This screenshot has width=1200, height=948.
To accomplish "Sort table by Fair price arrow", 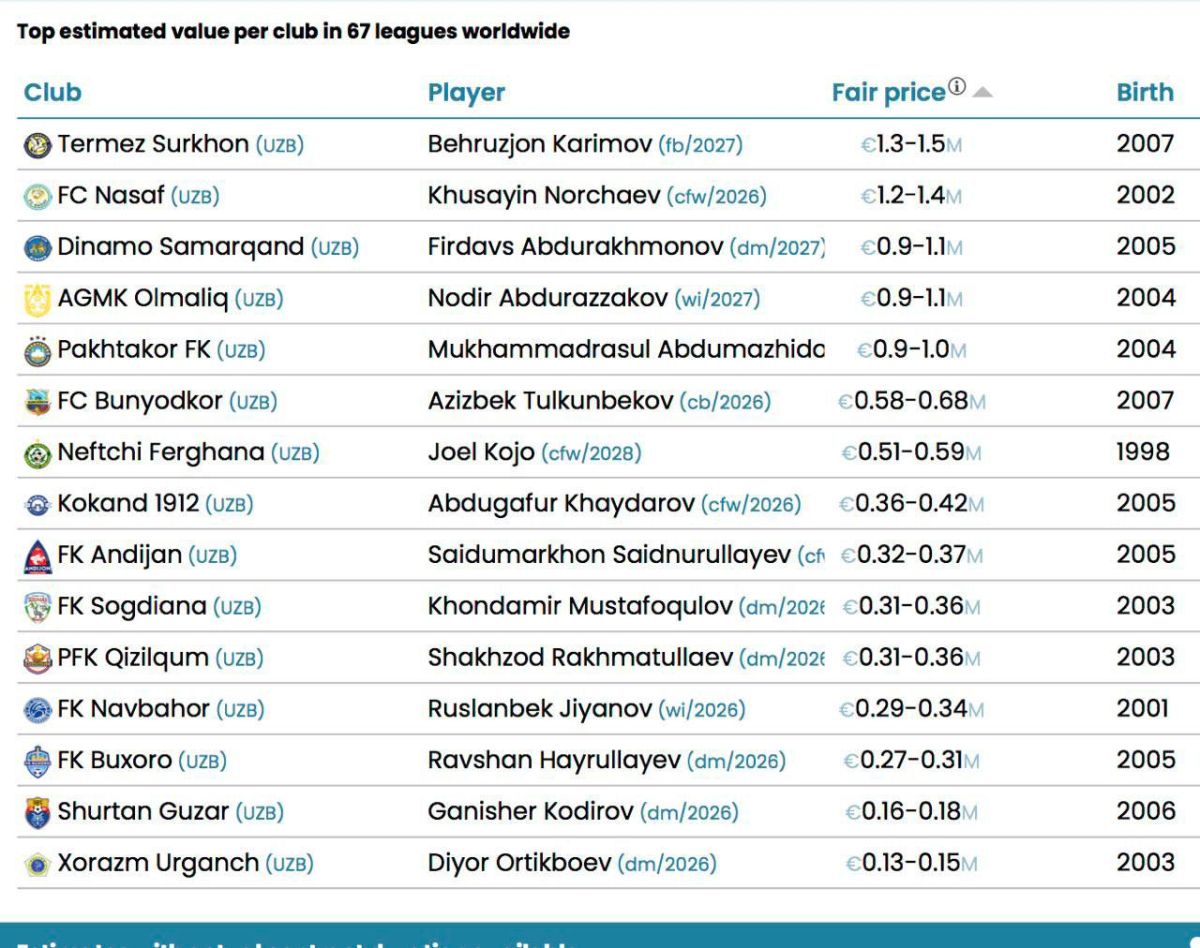I will (x=982, y=93).
